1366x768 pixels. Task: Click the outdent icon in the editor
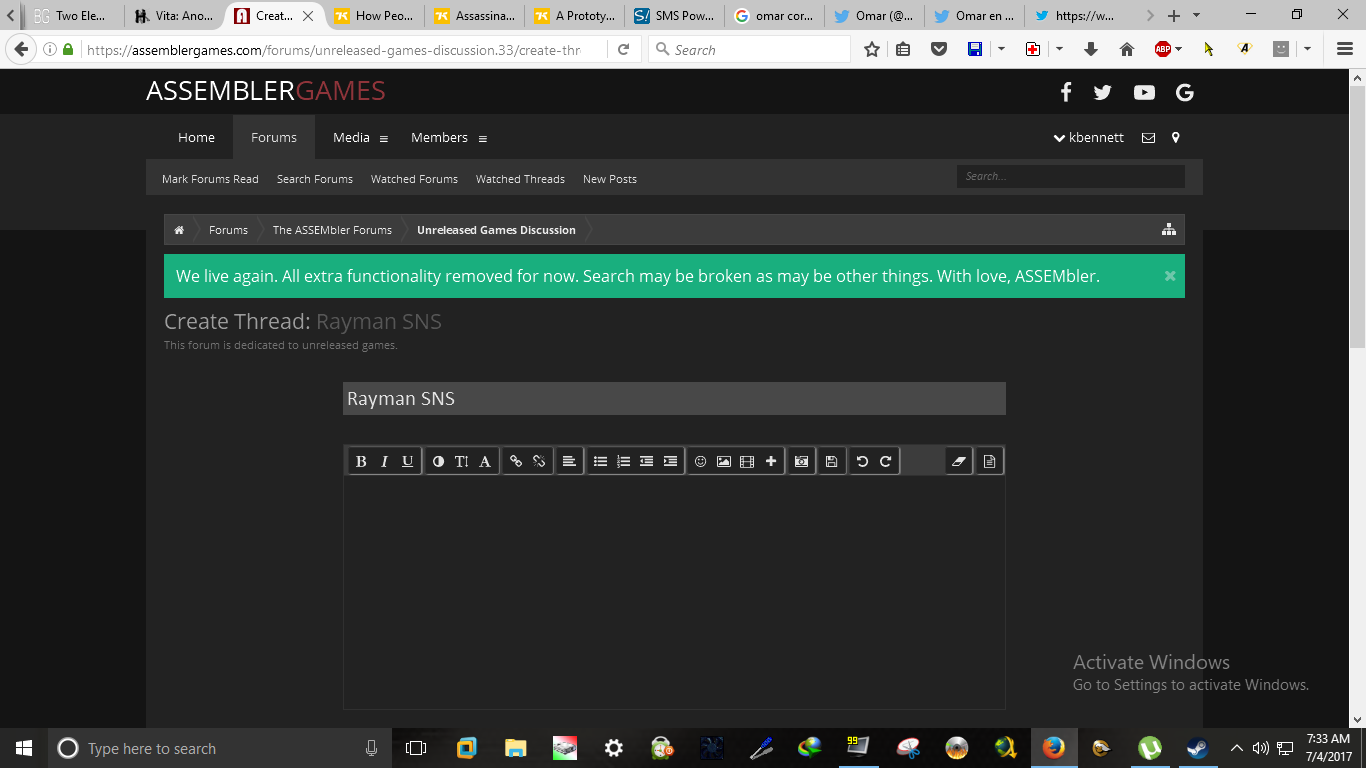(646, 461)
